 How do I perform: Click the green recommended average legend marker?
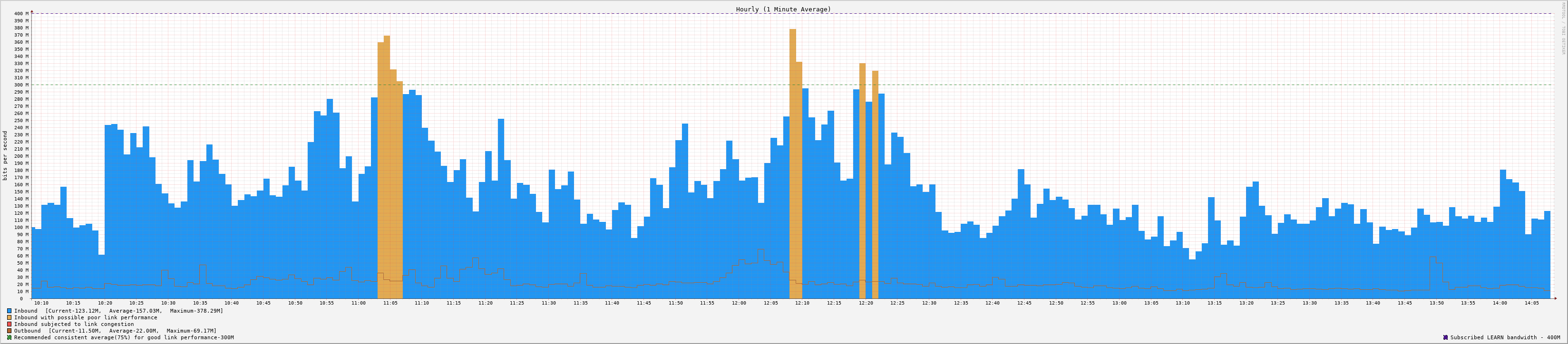(9, 337)
